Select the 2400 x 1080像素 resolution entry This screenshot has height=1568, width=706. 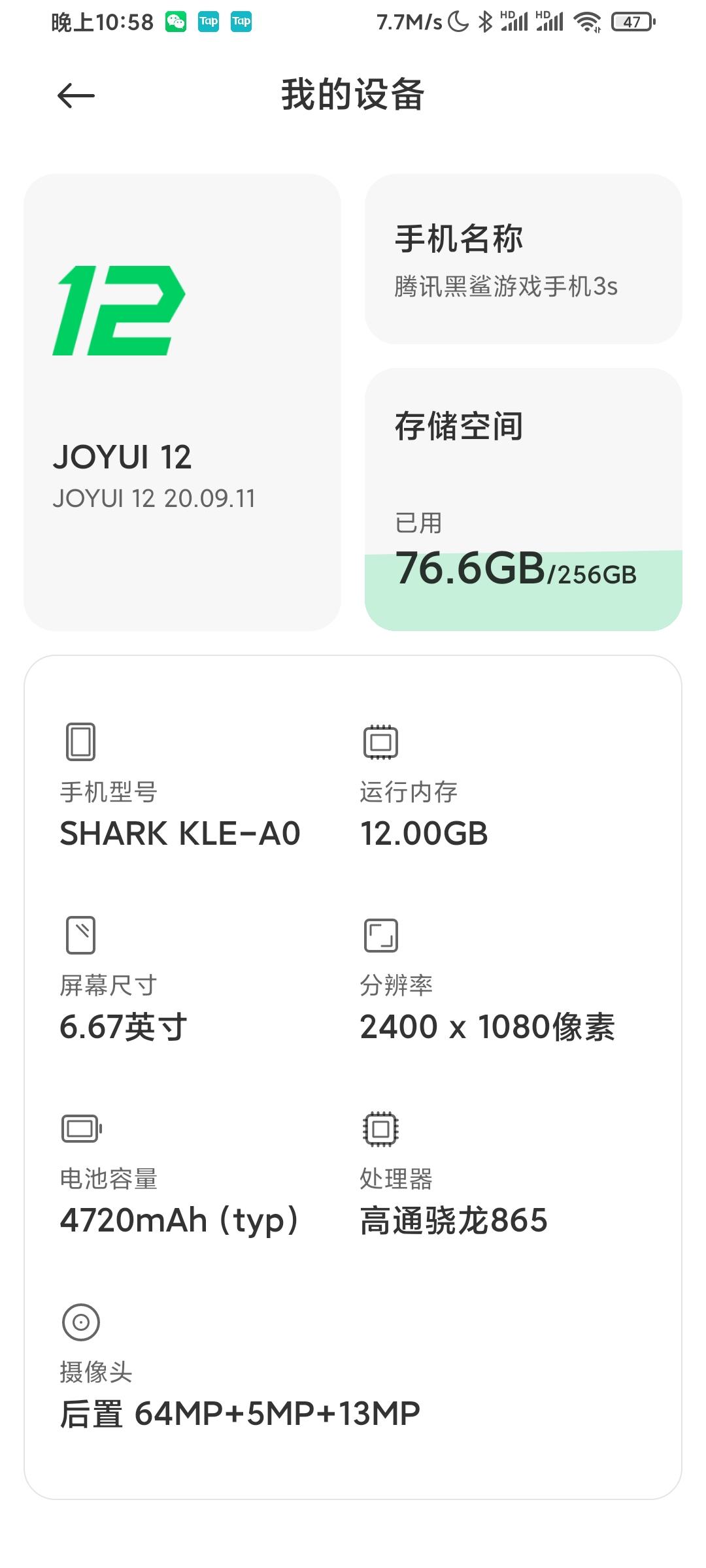(x=488, y=1007)
